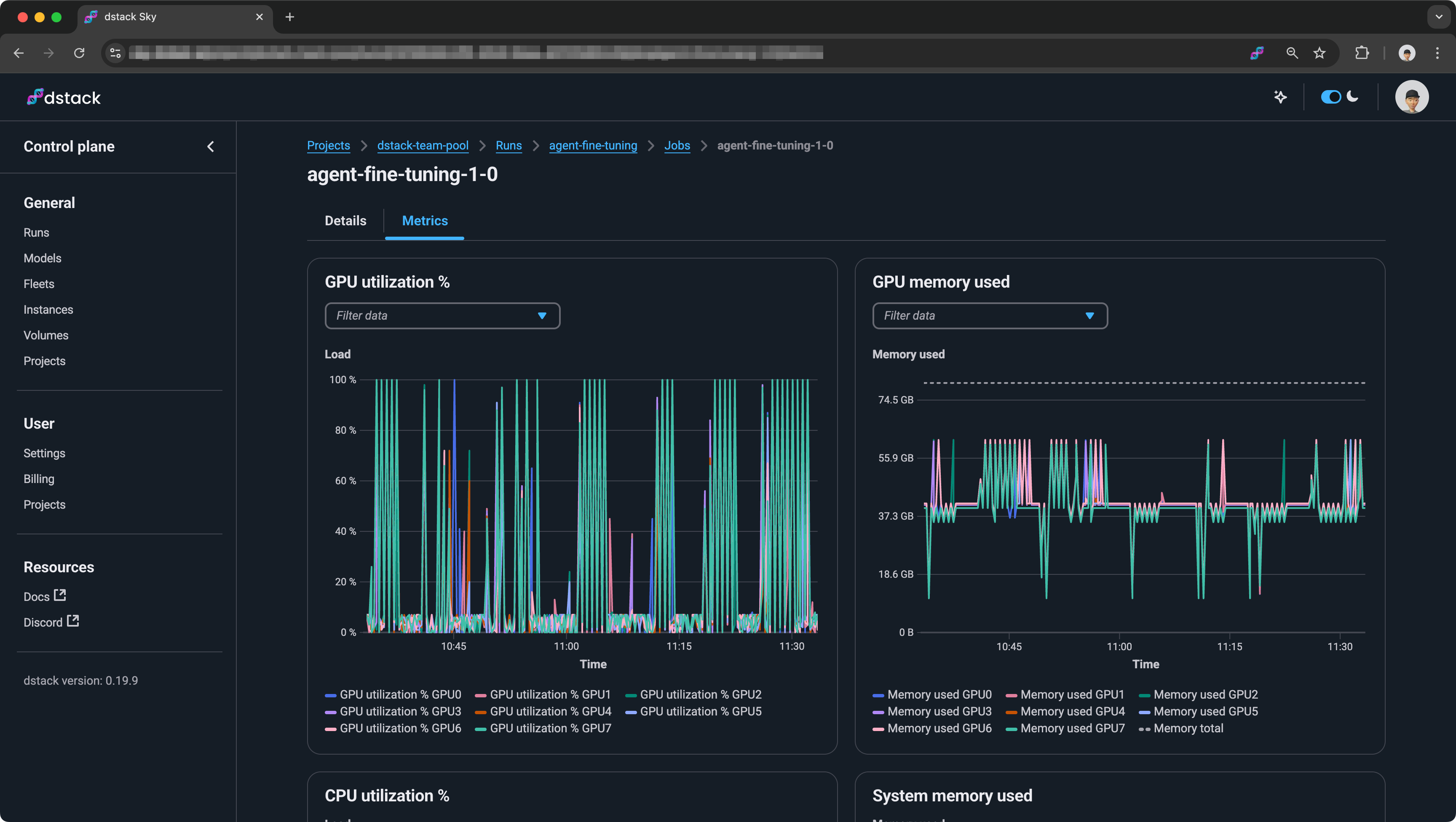The height and width of the screenshot is (822, 1456).
Task: Click dstack extension icon in address bar
Action: [1256, 53]
